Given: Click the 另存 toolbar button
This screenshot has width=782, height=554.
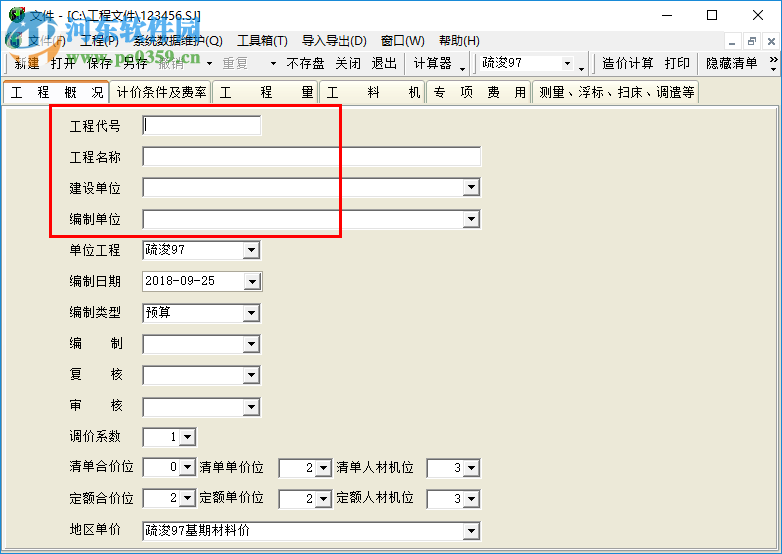Looking at the screenshot, I should coord(135,63).
